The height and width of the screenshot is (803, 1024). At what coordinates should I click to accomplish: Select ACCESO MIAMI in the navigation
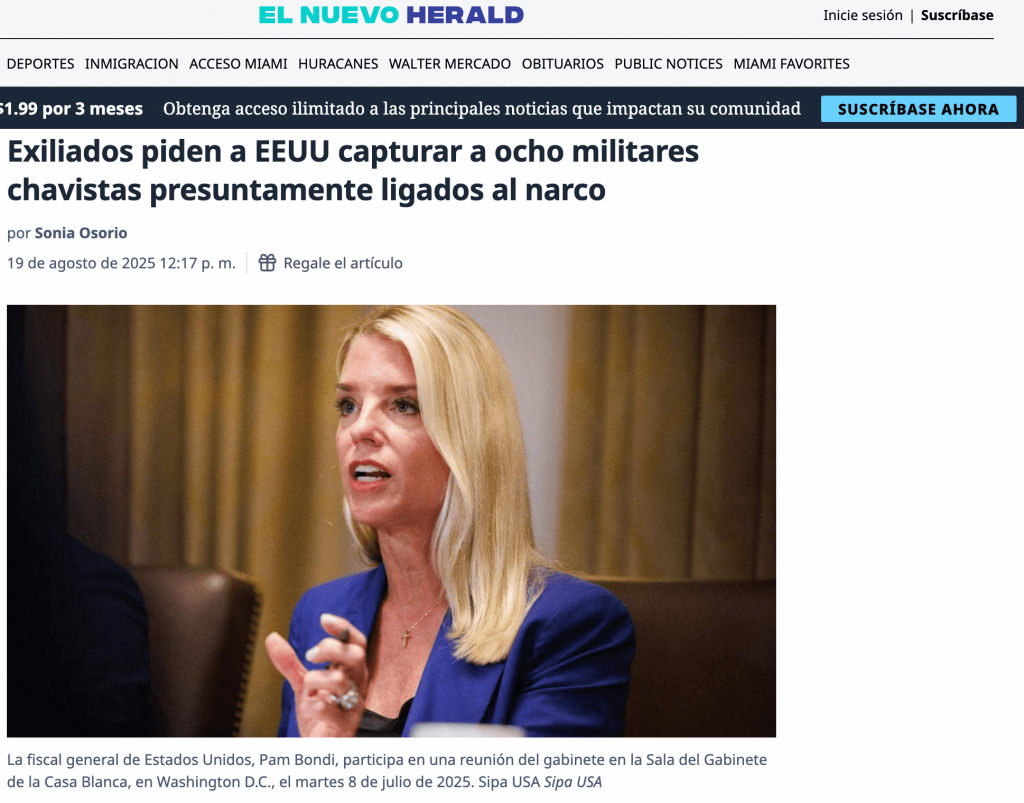click(238, 64)
